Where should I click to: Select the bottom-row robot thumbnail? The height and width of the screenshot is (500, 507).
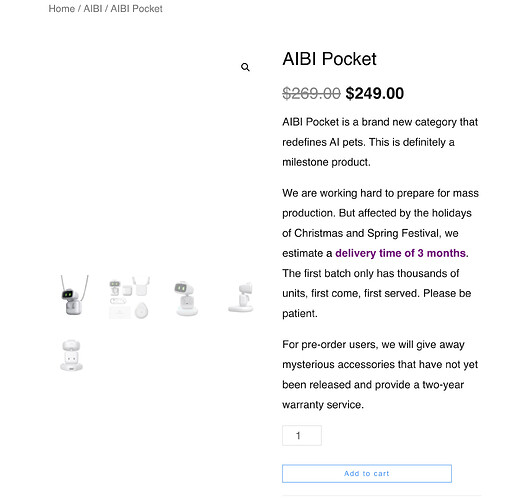coord(71,355)
